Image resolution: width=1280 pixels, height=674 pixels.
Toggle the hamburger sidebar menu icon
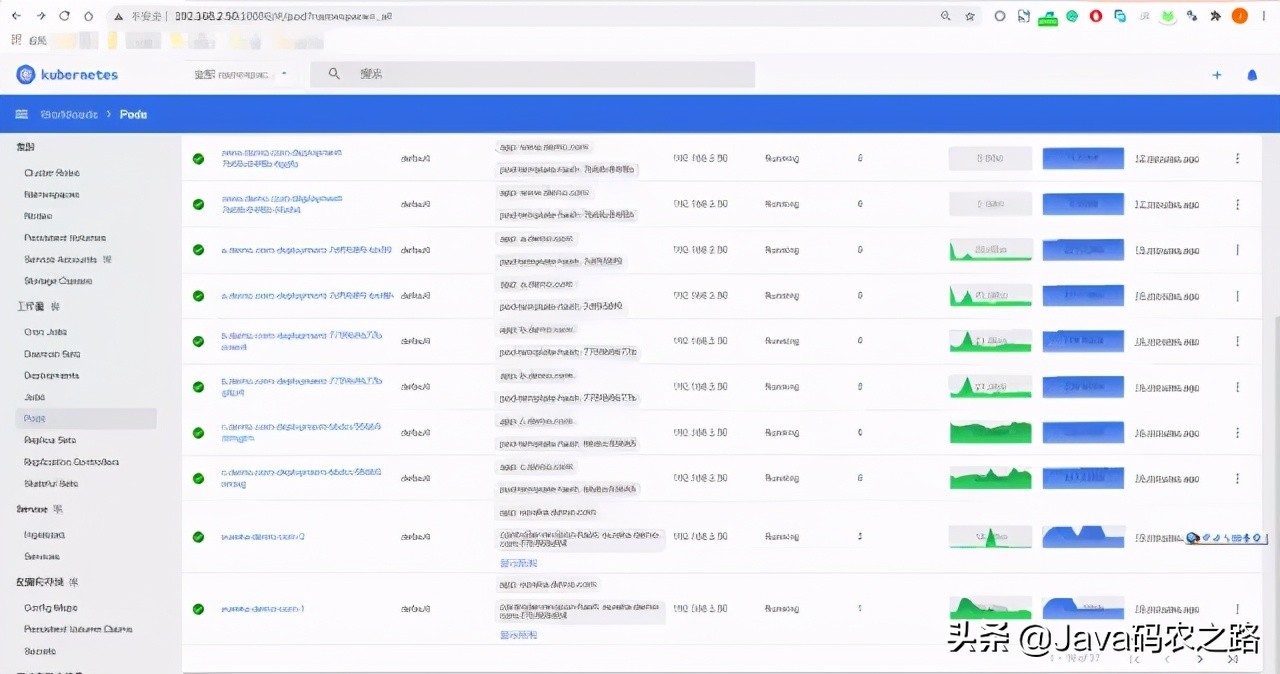pos(21,114)
